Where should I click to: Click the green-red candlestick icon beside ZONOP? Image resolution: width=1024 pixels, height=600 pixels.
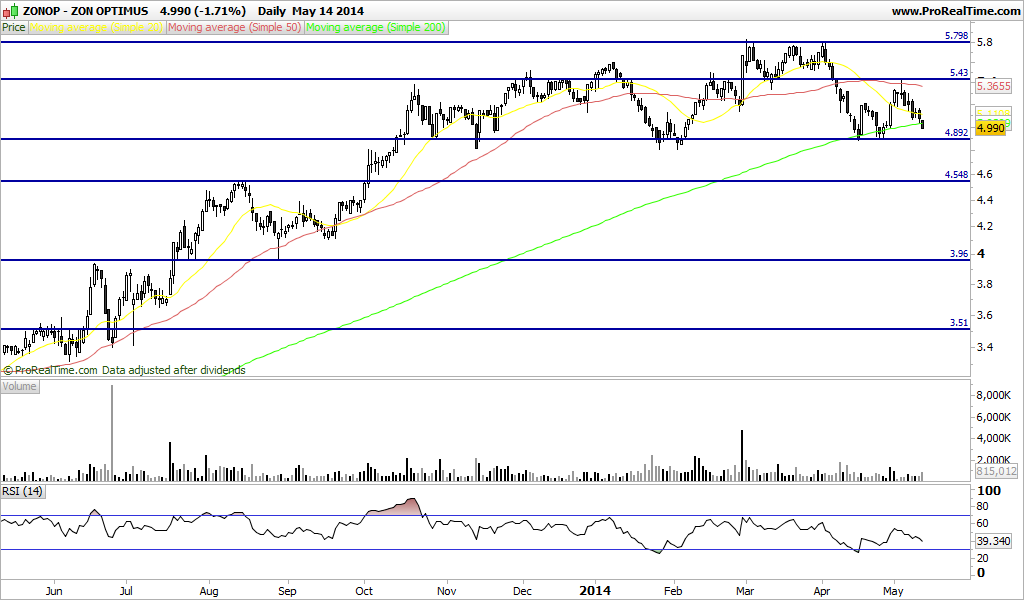click(x=11, y=10)
